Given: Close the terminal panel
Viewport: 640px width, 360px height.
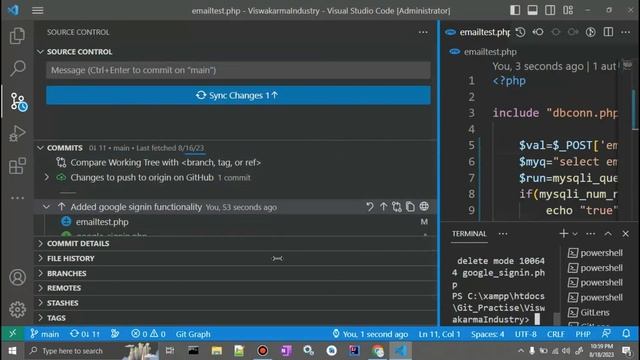Looking at the screenshot, I should [625, 234].
